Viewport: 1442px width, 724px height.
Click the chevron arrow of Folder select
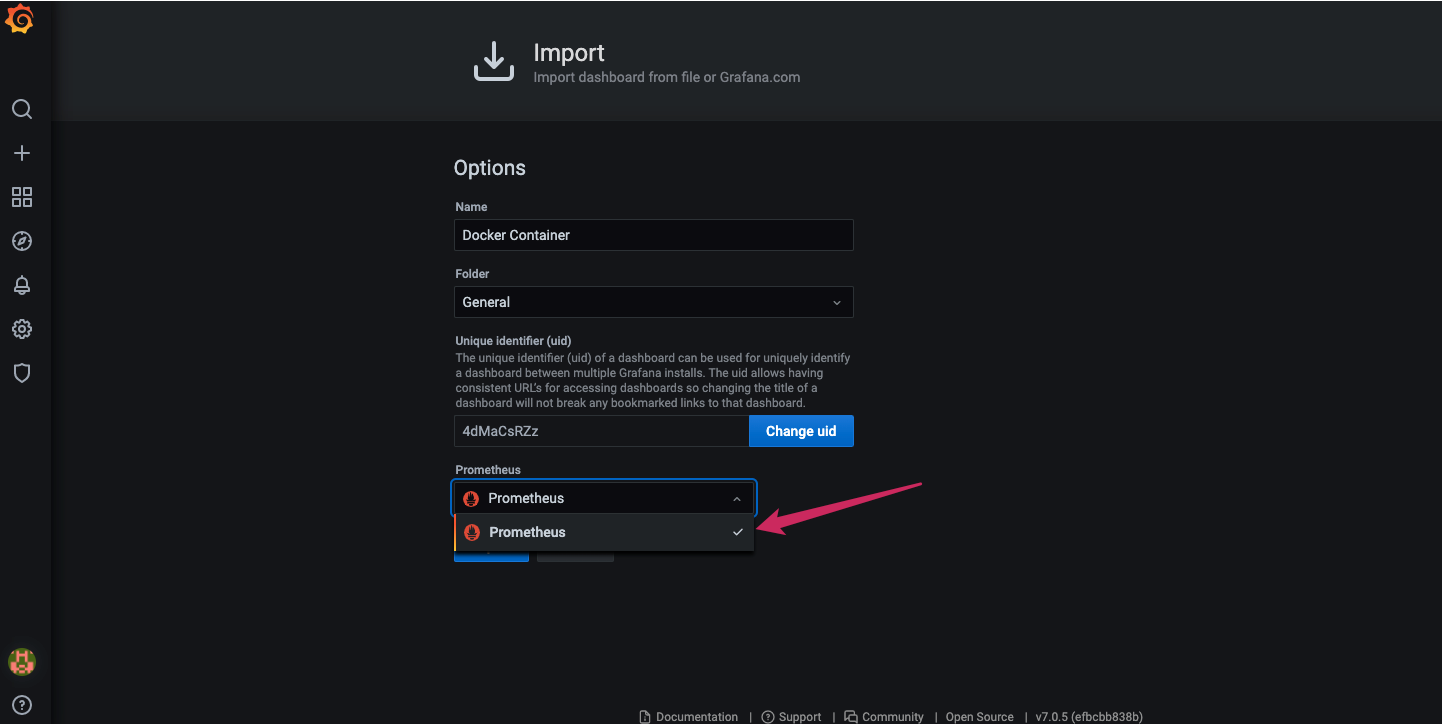pos(837,302)
